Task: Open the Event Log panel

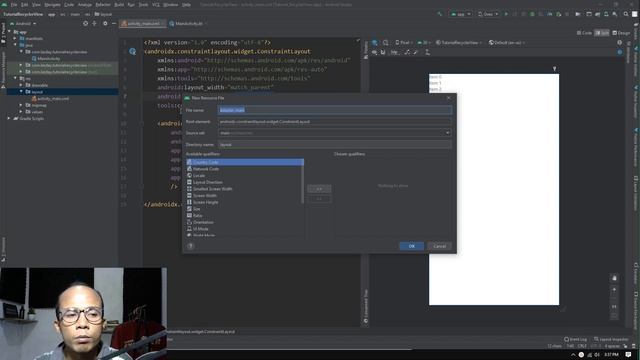Action: point(576,339)
